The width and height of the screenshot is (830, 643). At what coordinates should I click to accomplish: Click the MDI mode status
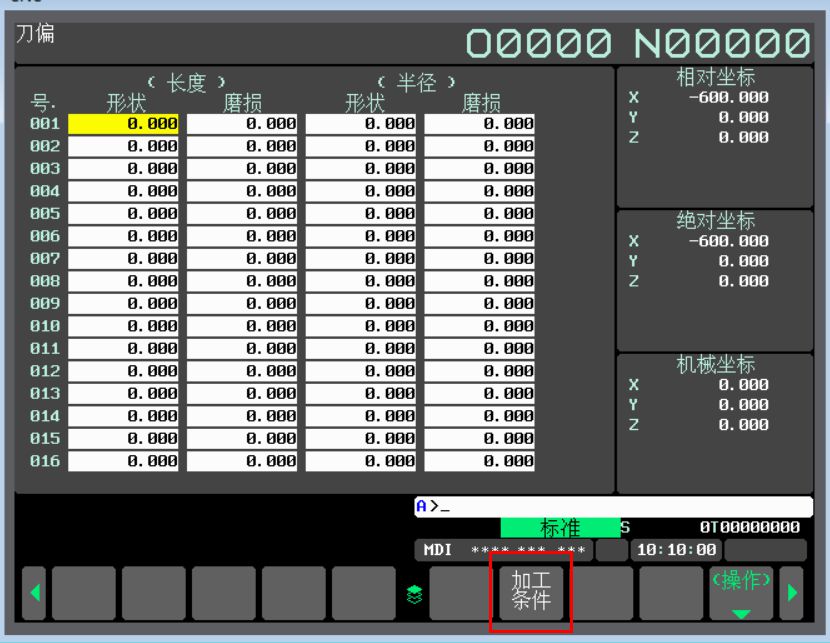point(437,550)
